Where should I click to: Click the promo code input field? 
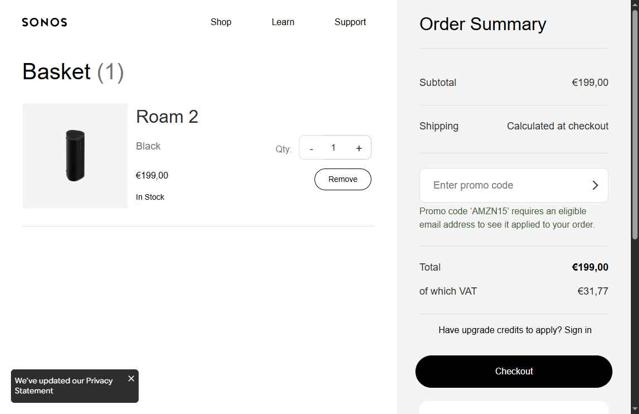coord(500,185)
